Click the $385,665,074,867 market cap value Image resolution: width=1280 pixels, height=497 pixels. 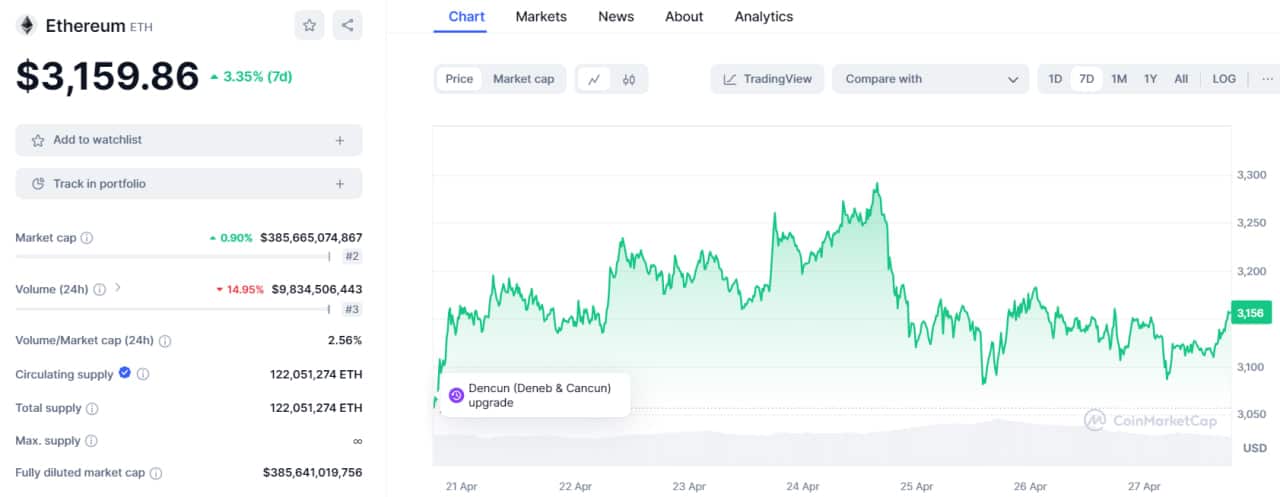click(x=311, y=238)
